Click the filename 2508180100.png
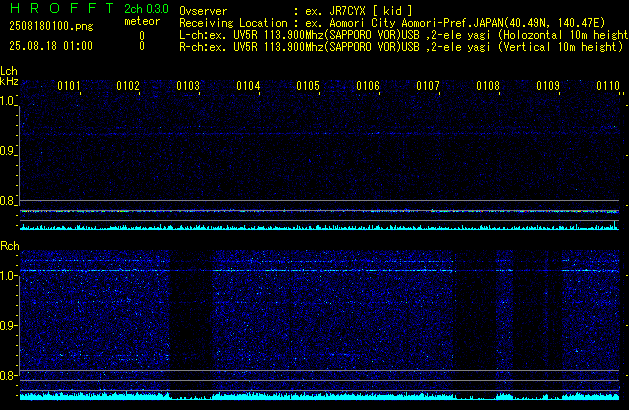The width and height of the screenshot is (629, 410). click(x=51, y=26)
